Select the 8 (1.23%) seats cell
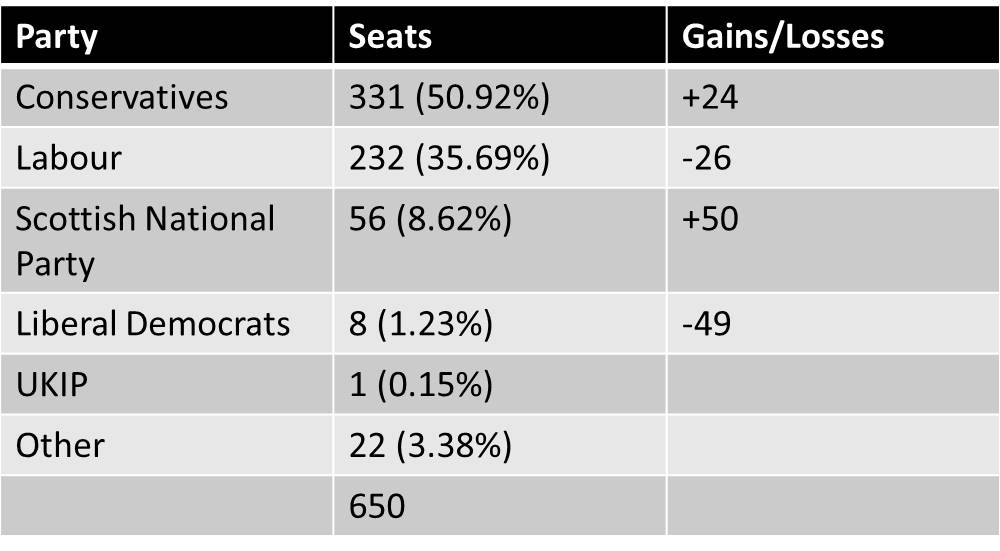This screenshot has height=551, width=1000. pyautogui.click(x=420, y=324)
